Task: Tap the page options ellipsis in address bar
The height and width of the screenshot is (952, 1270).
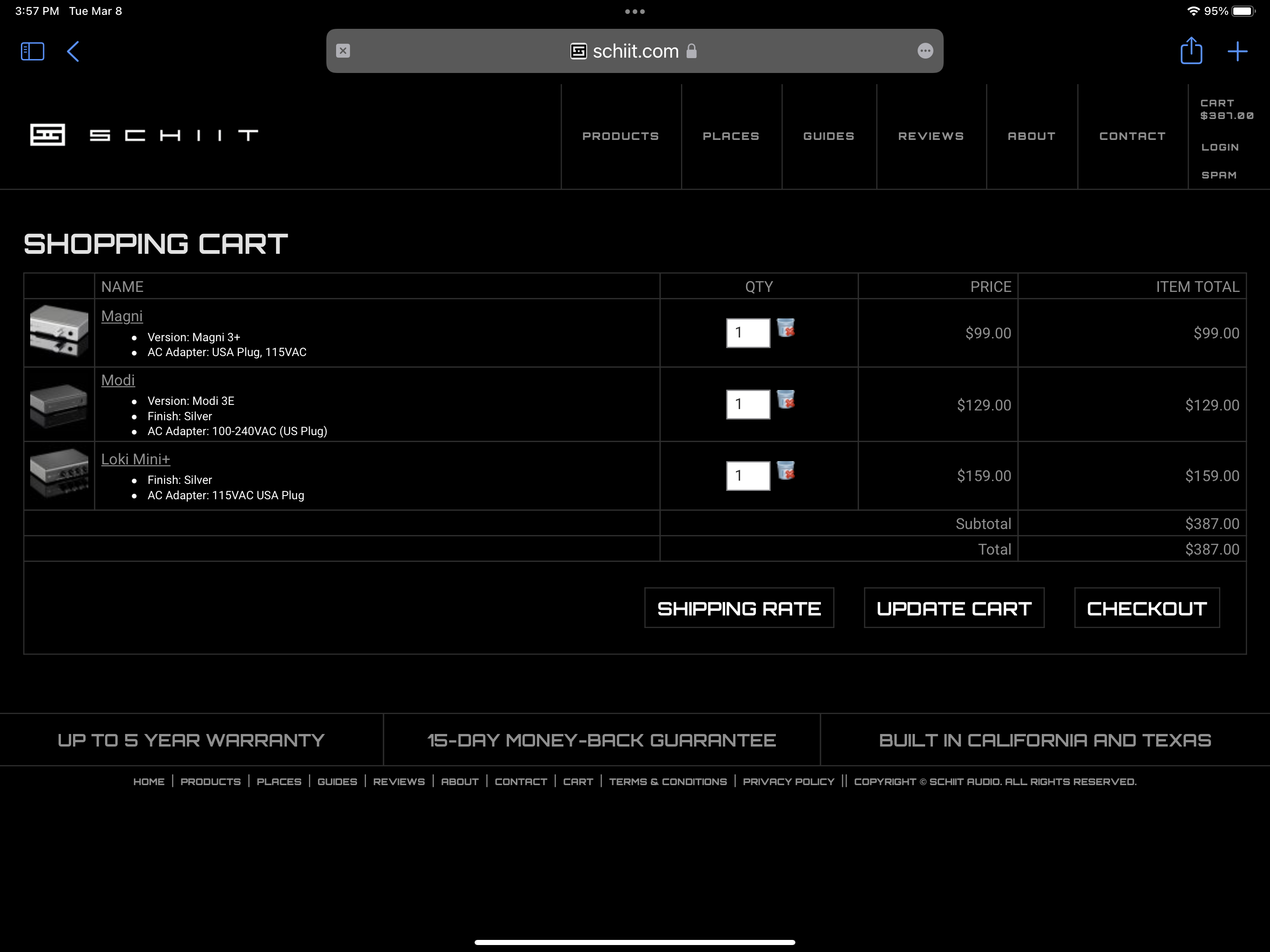Action: 925,51
